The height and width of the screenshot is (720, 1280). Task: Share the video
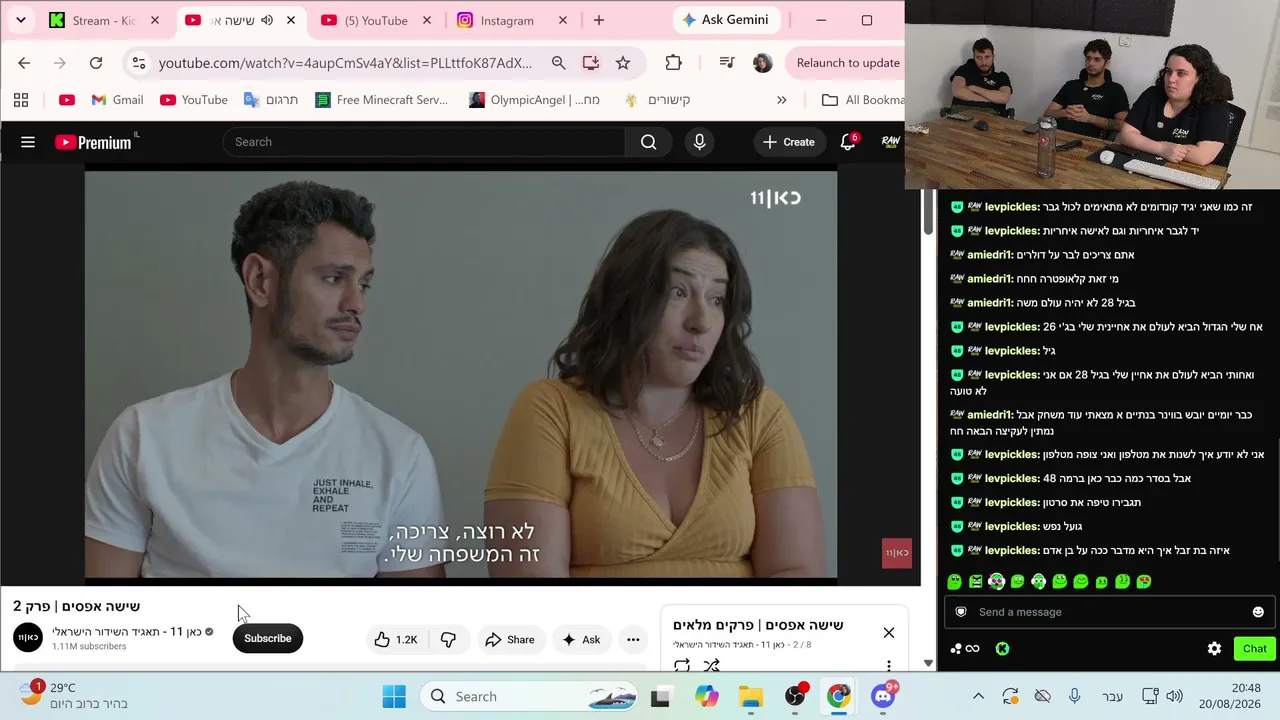[x=510, y=640]
